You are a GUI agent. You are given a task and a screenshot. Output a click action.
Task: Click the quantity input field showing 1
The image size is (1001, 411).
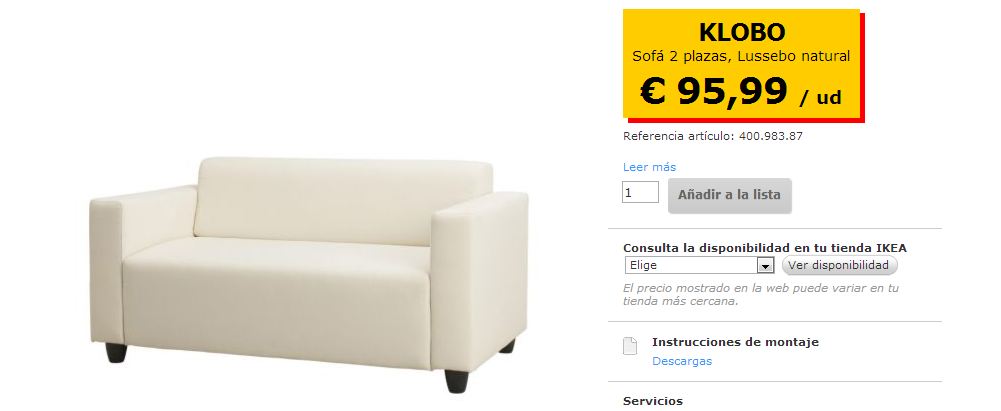640,192
